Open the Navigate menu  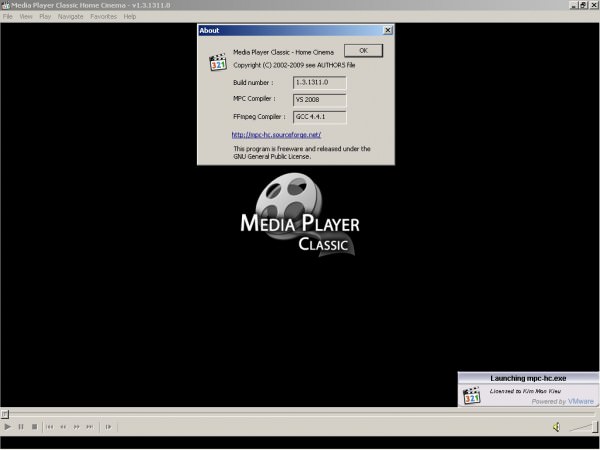(71, 17)
